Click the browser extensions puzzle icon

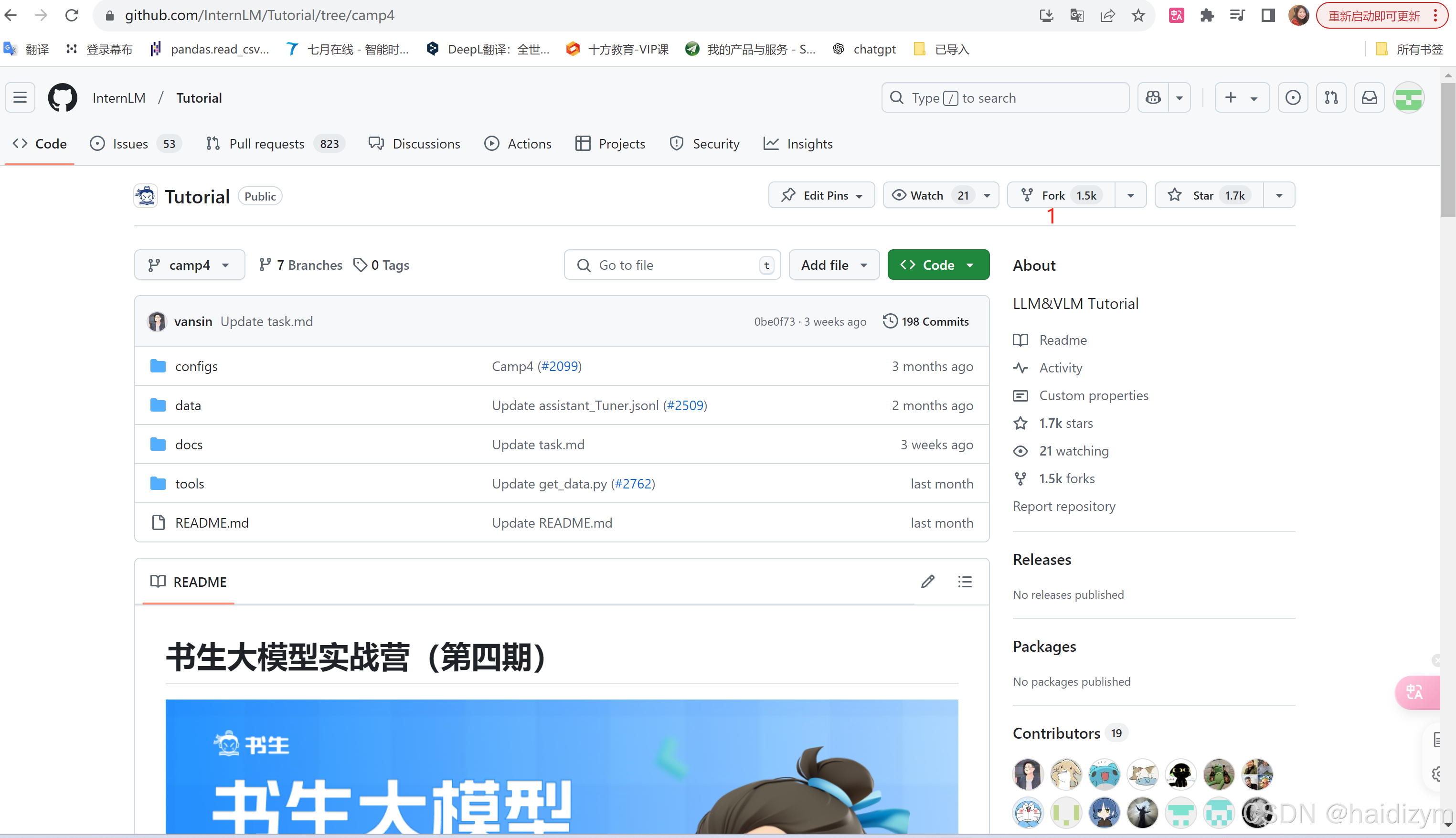pyautogui.click(x=1207, y=16)
